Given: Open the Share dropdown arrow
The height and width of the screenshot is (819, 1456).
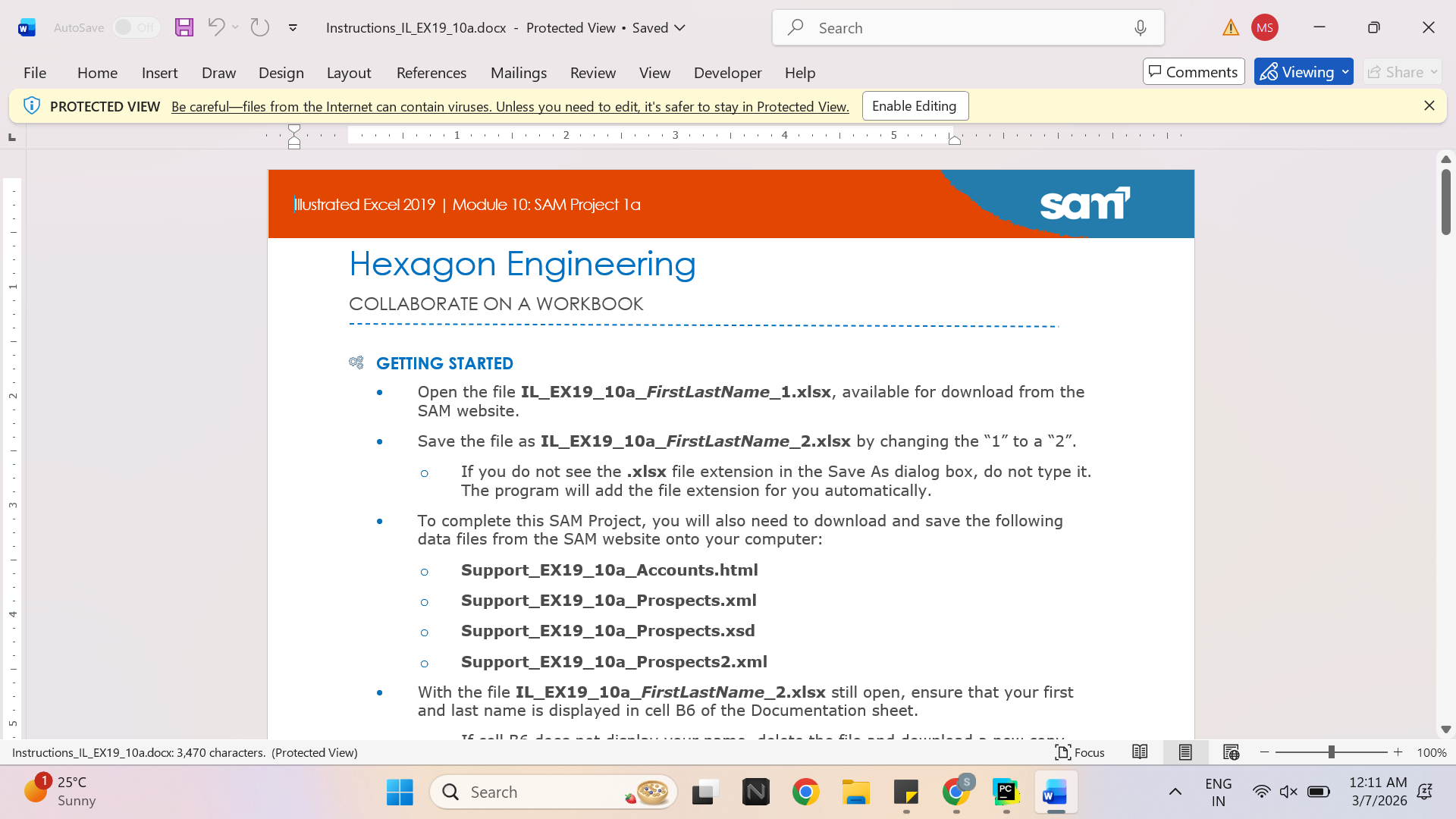Looking at the screenshot, I should 1434,72.
